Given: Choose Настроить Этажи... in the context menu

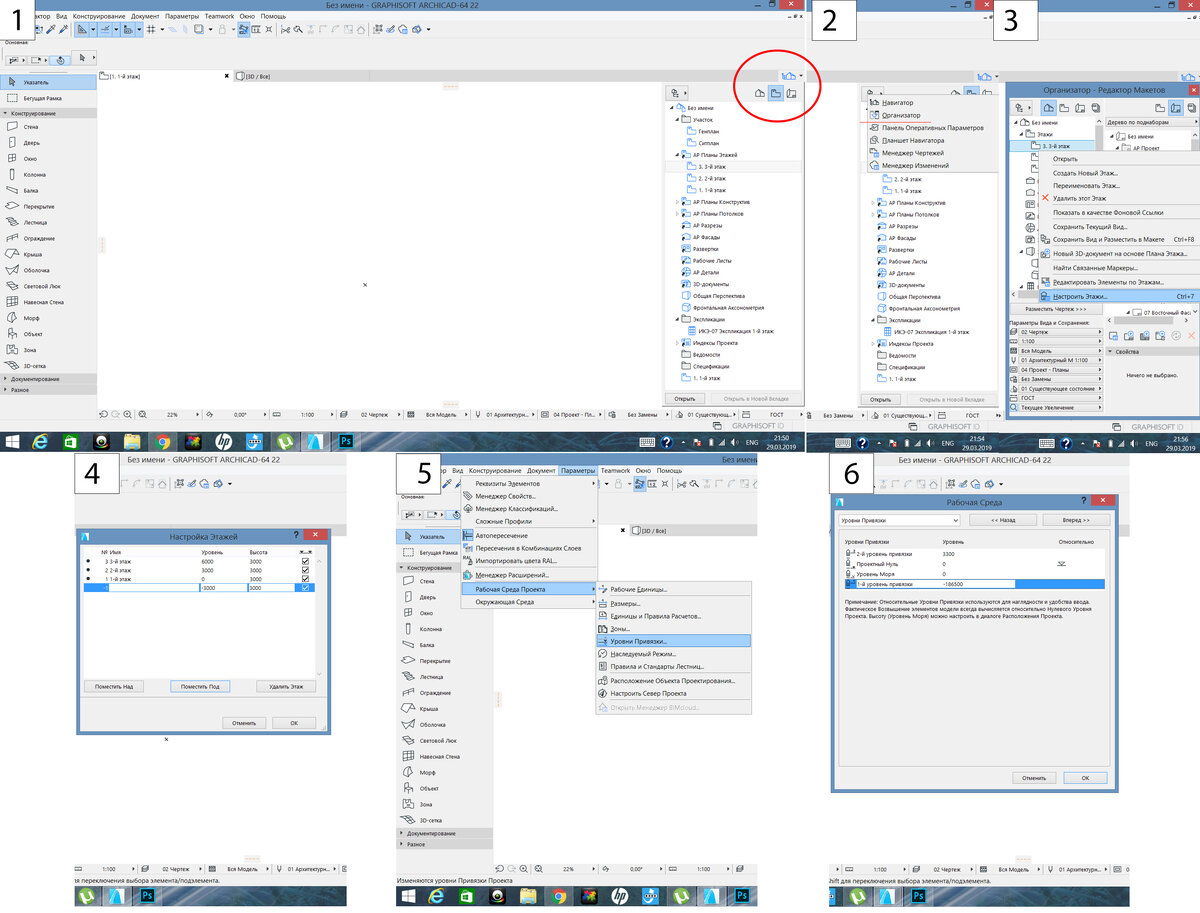Looking at the screenshot, I should [x=1118, y=296].
